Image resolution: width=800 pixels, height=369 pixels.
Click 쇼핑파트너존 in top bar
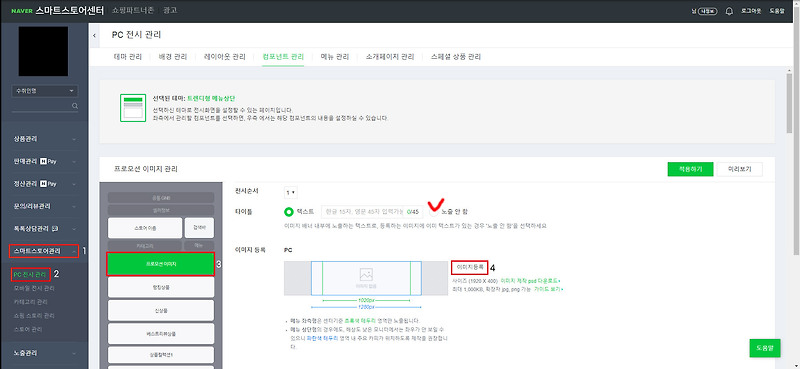134,10
